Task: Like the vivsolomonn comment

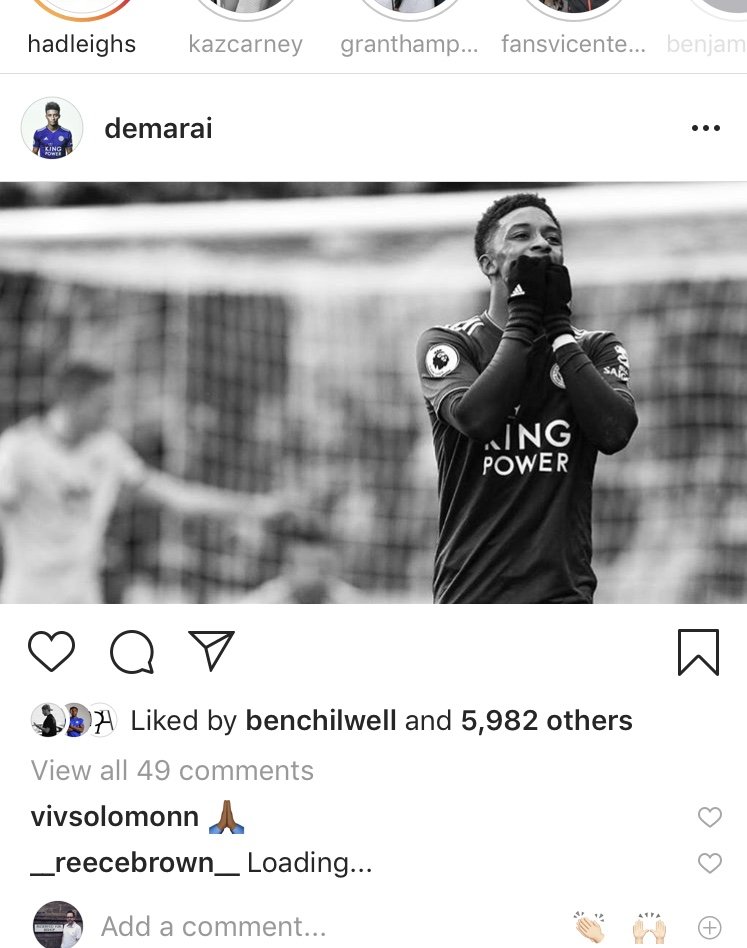Action: [710, 817]
